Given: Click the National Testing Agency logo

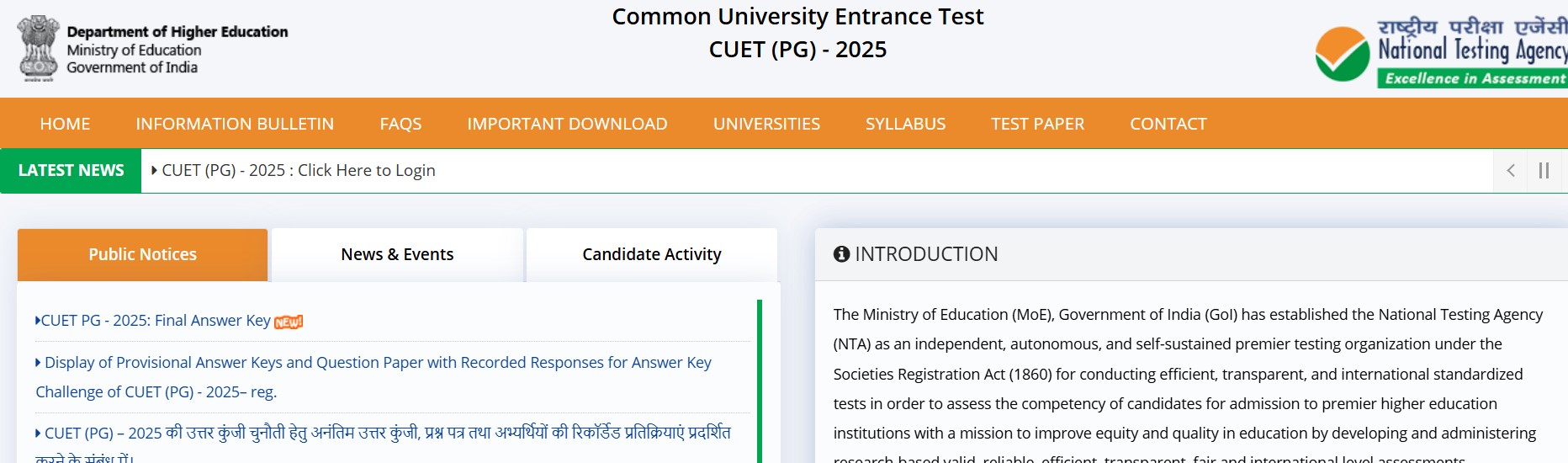Looking at the screenshot, I should (x=1441, y=52).
